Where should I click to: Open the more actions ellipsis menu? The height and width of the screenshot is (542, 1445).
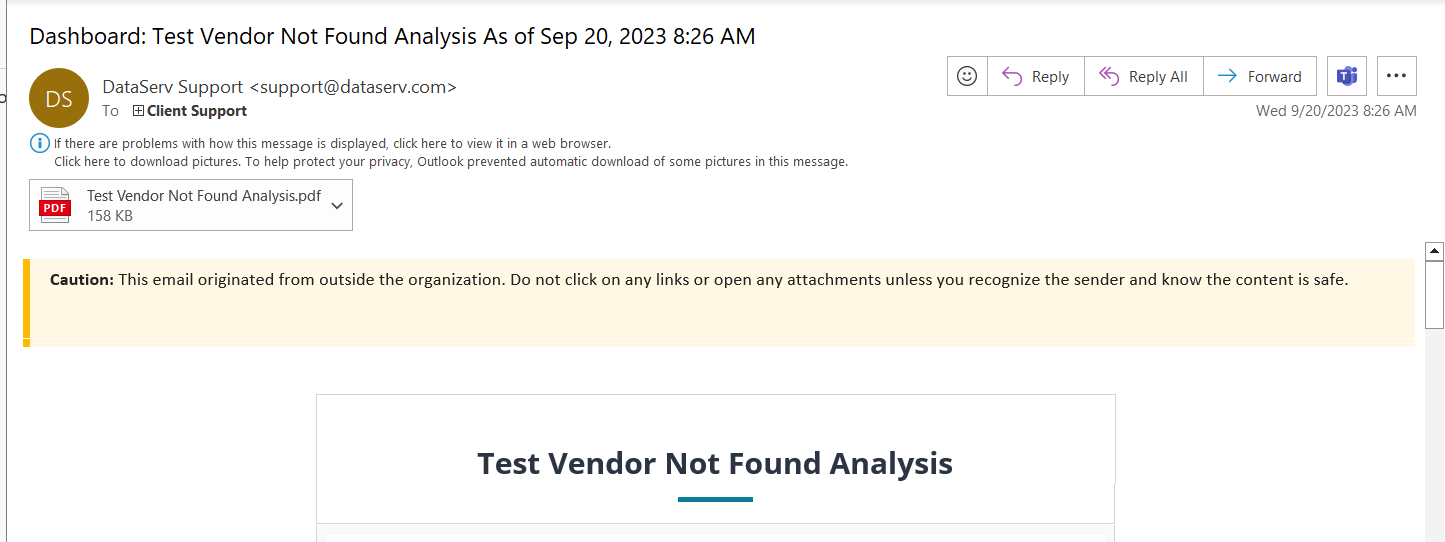click(1397, 76)
